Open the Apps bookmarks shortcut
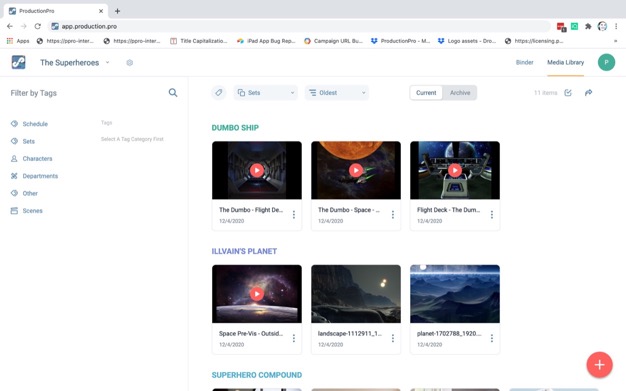This screenshot has width=626, height=391. point(18,41)
